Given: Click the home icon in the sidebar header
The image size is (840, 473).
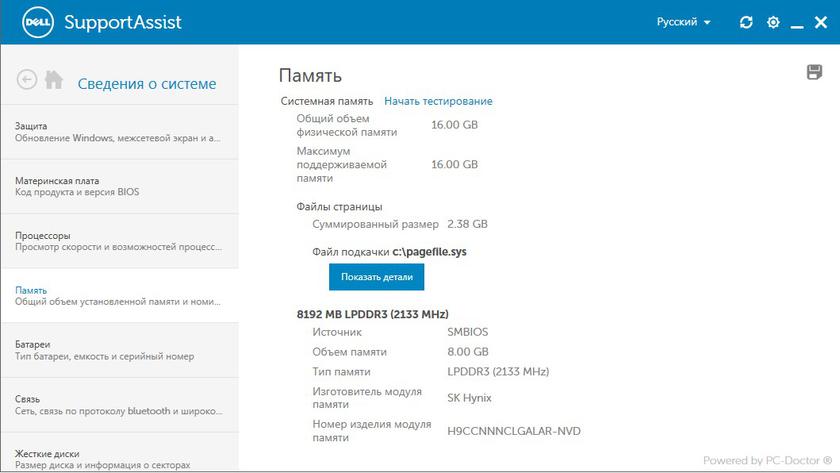Looking at the screenshot, I should pyautogui.click(x=54, y=80).
